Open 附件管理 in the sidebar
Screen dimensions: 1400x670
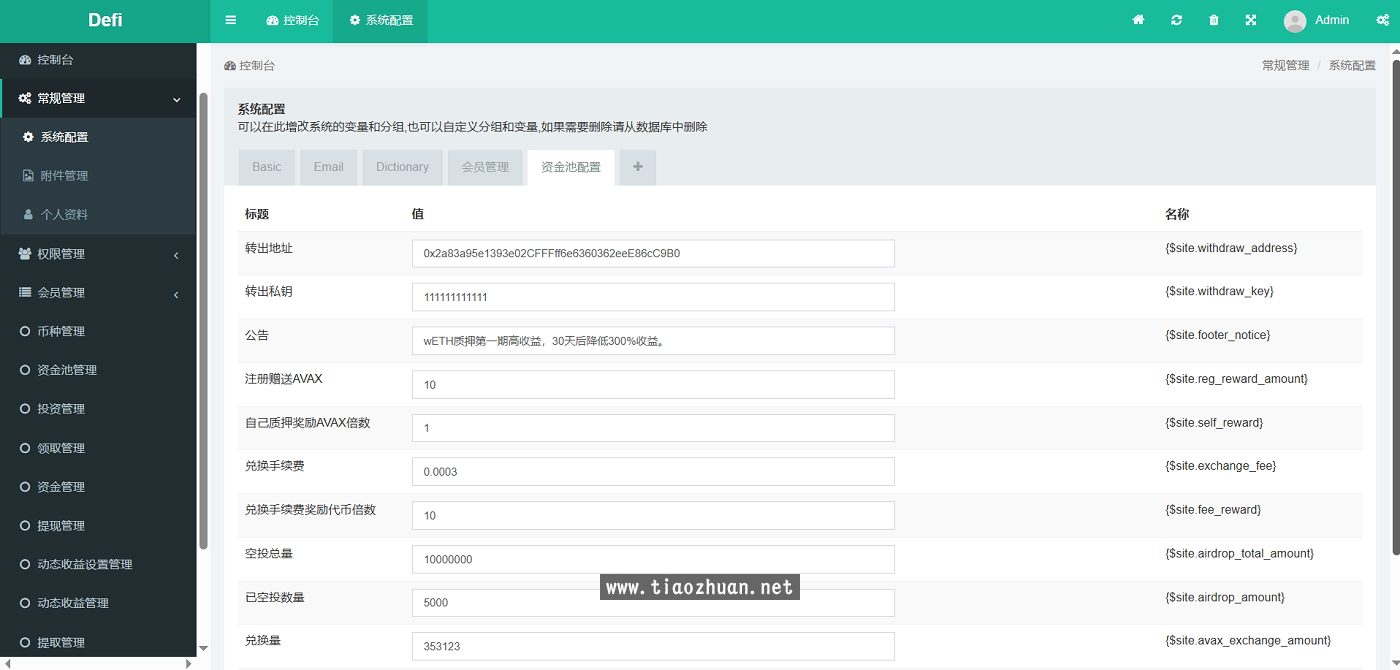tap(64, 176)
